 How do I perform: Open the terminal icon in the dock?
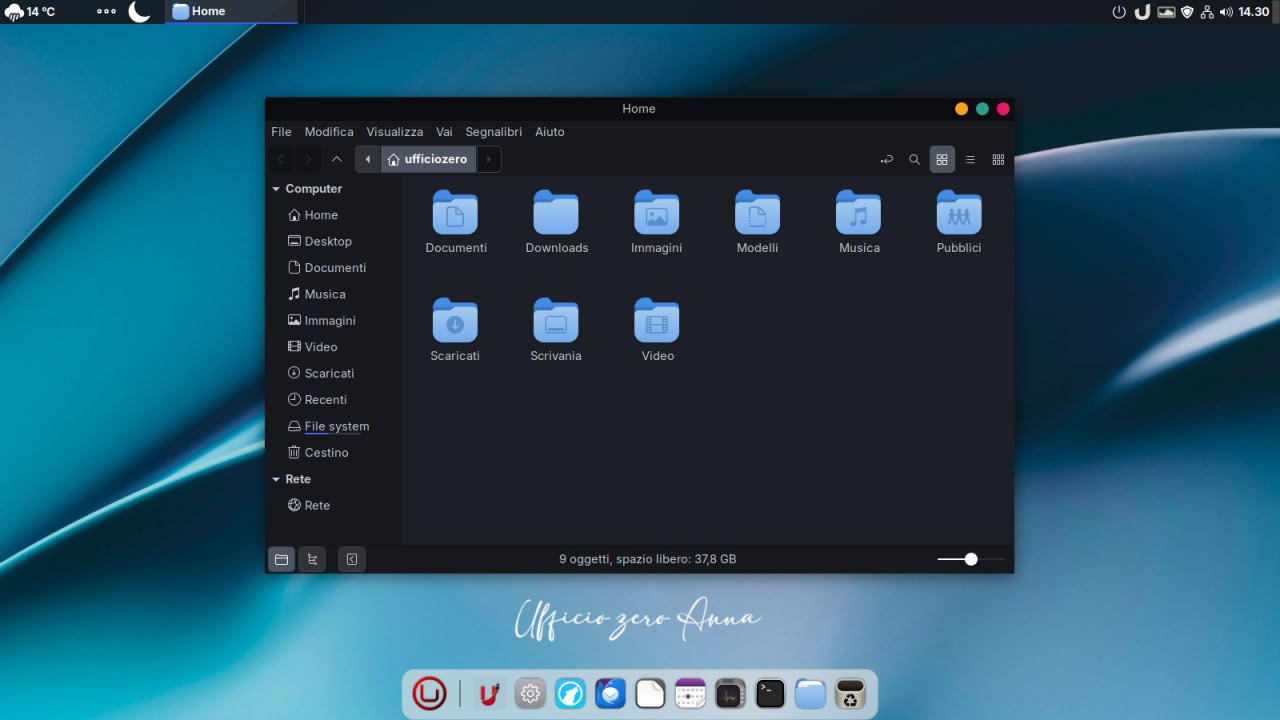(770, 693)
